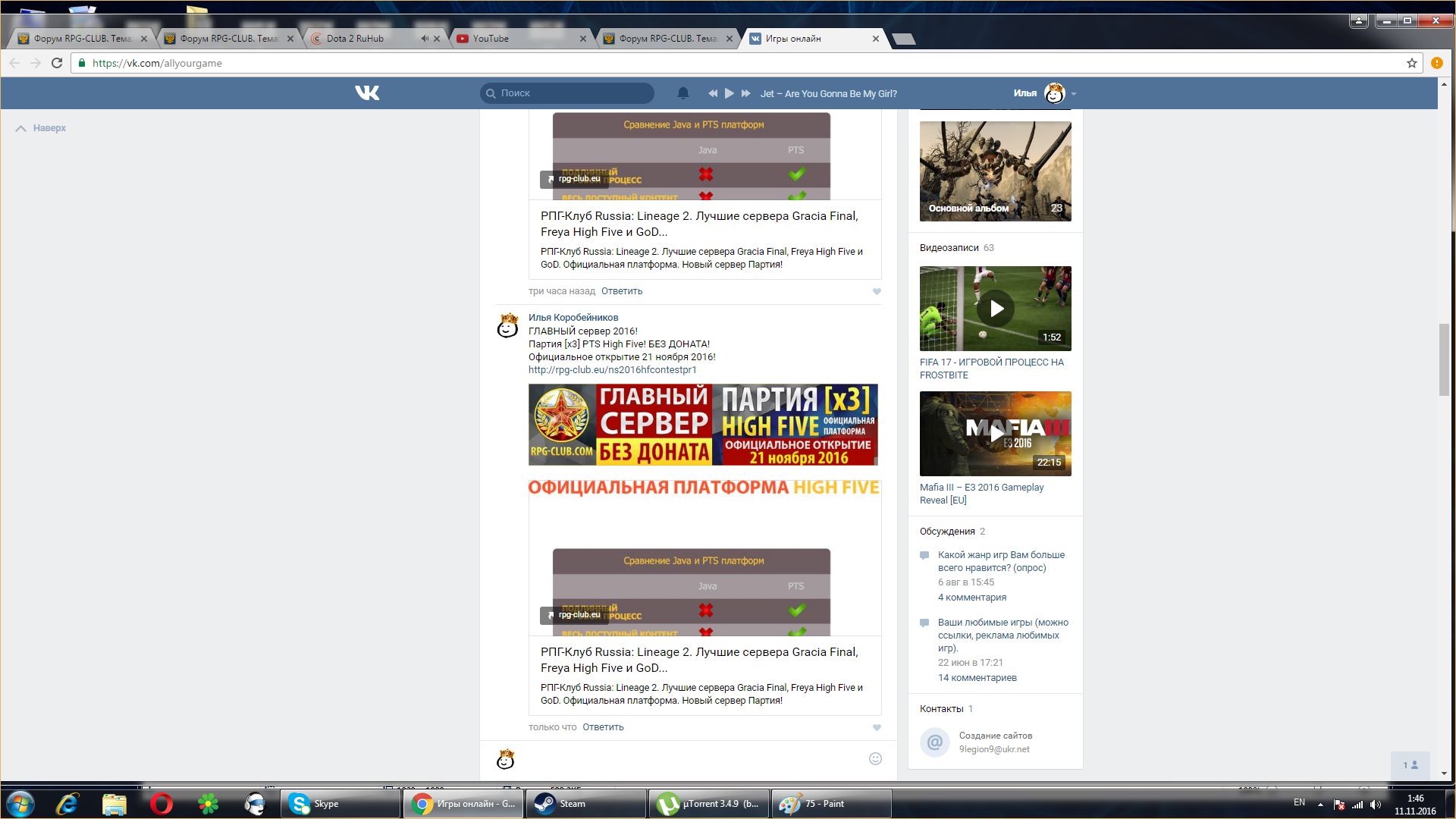Reply to the comment from три часа назад
This screenshot has height=819, width=1456.
point(622,291)
